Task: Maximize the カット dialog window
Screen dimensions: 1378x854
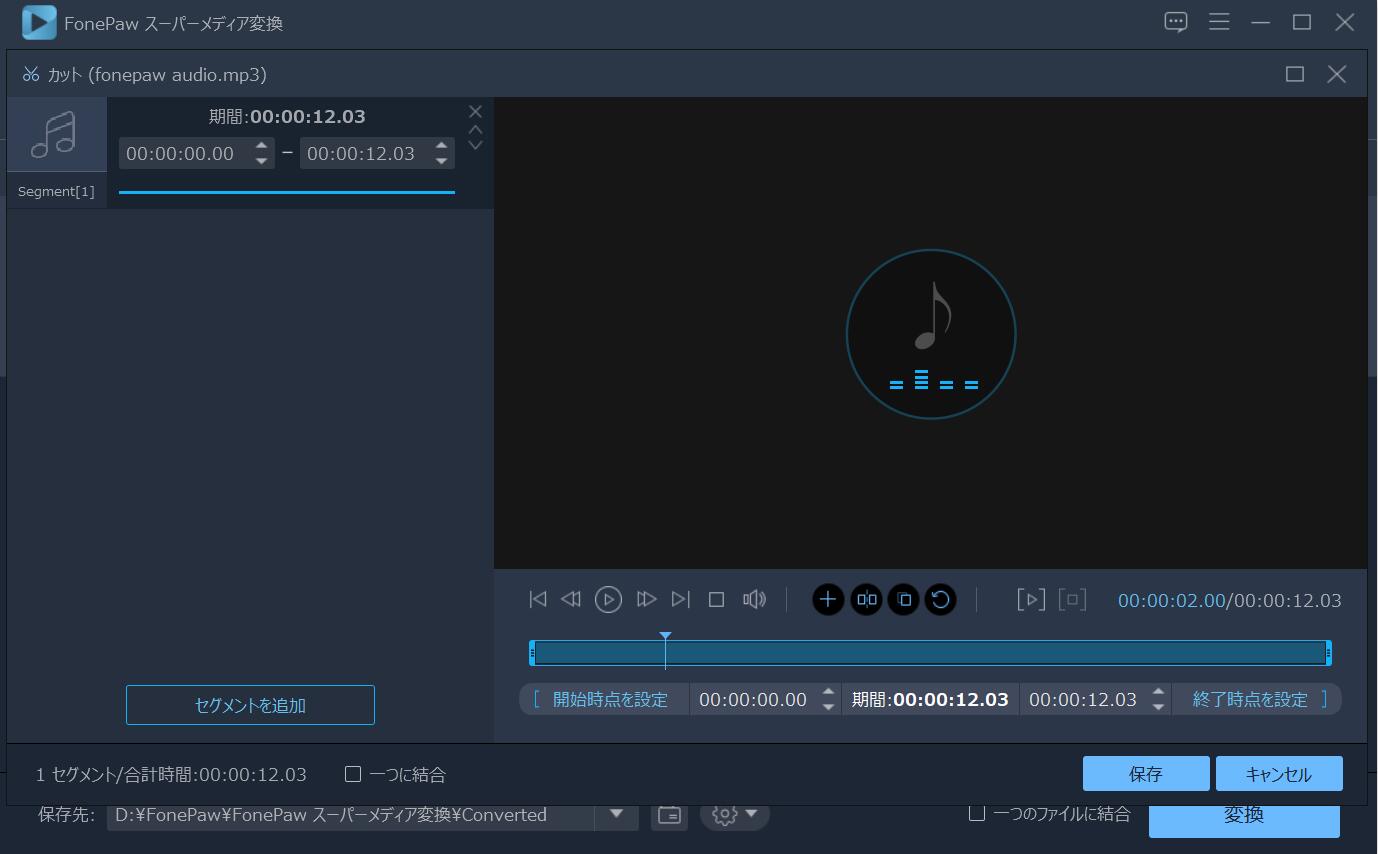Action: point(1295,74)
